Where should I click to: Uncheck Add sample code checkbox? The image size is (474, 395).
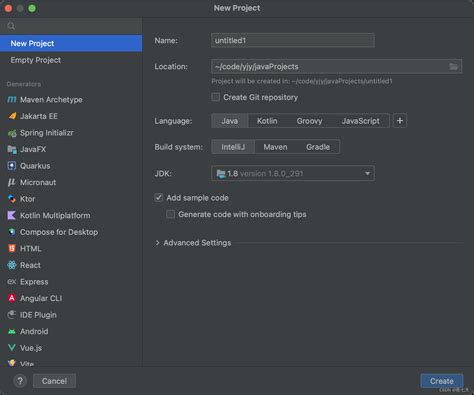tap(159, 198)
